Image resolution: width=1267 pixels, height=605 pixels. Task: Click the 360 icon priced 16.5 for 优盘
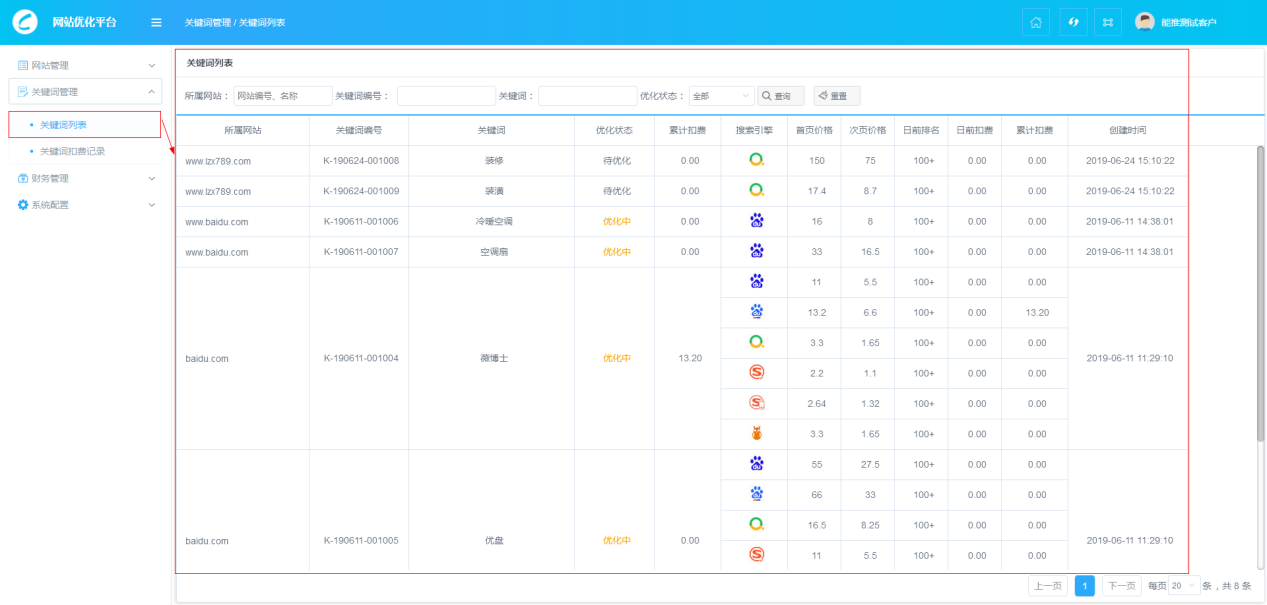coord(757,525)
